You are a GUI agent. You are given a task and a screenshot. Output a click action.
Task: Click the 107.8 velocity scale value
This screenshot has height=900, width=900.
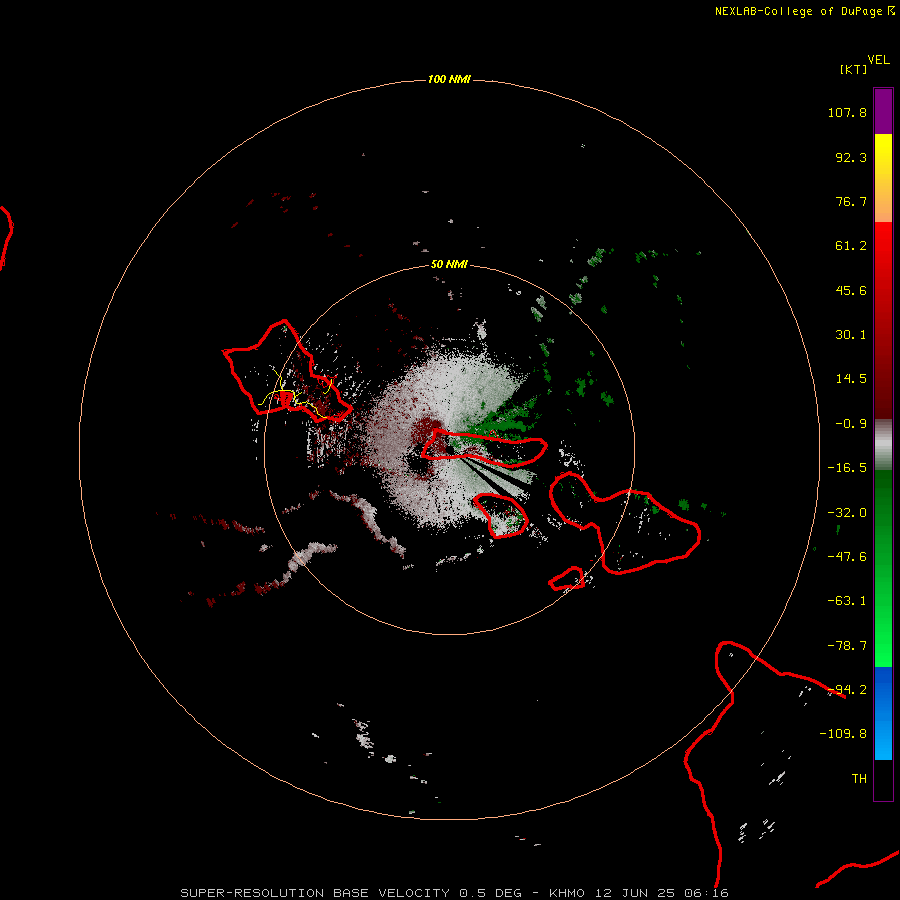click(847, 112)
